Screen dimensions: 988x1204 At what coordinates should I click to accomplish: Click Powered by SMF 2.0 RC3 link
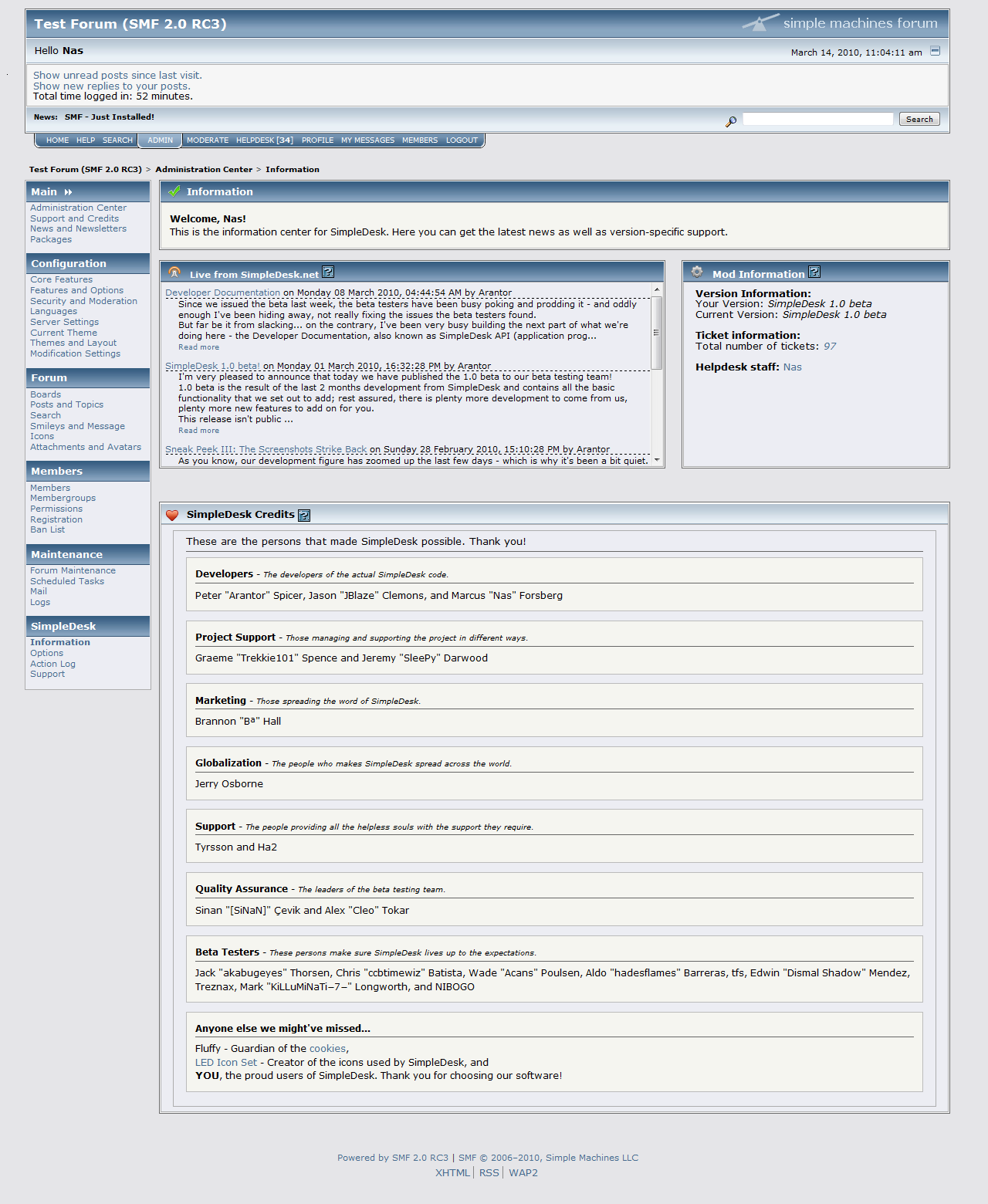click(392, 1158)
